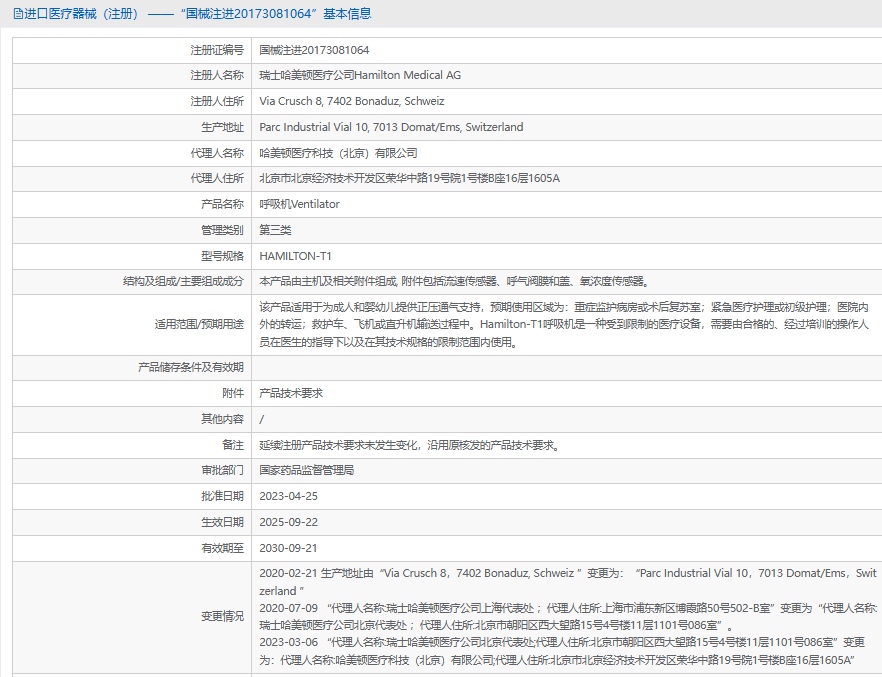Select the 2023-03-06 agent change entry
This screenshot has width=882, height=677.
562,651
